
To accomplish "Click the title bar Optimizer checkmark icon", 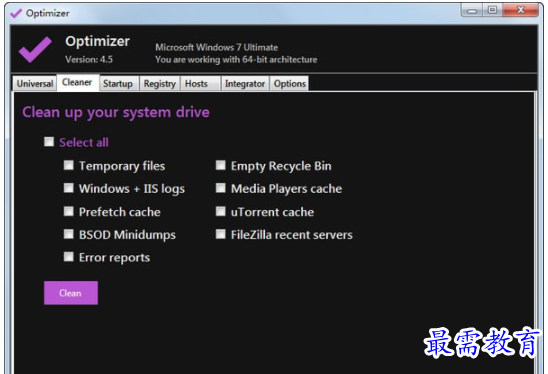I will point(16,13).
